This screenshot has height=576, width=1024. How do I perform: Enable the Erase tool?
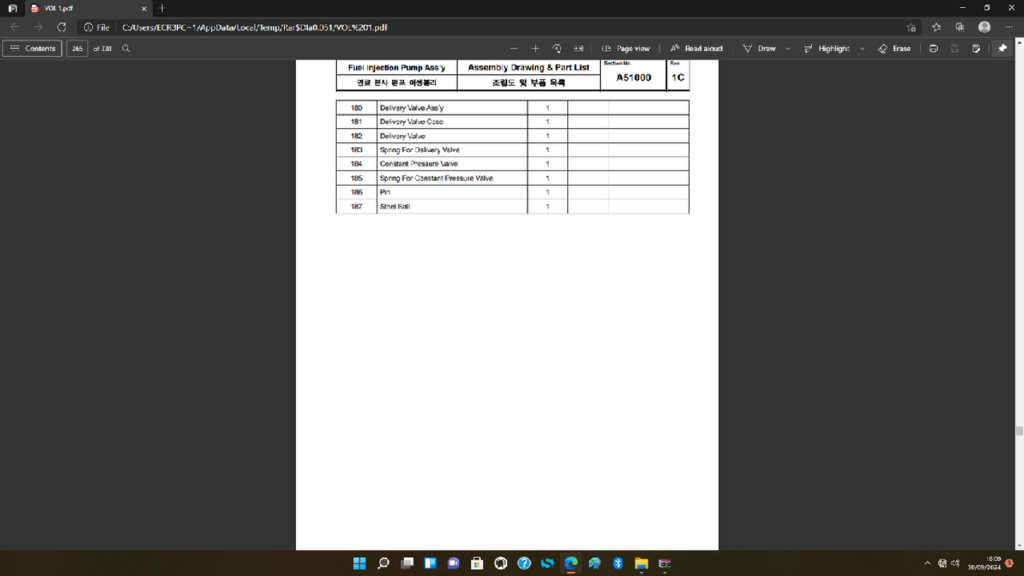(x=894, y=48)
